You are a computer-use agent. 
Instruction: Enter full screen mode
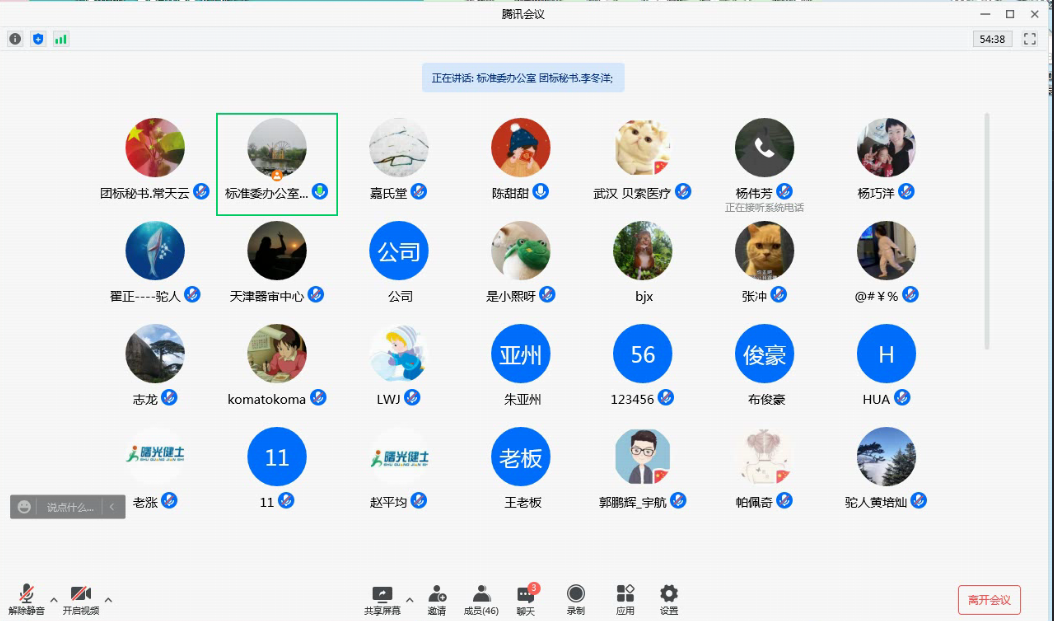pos(1030,39)
